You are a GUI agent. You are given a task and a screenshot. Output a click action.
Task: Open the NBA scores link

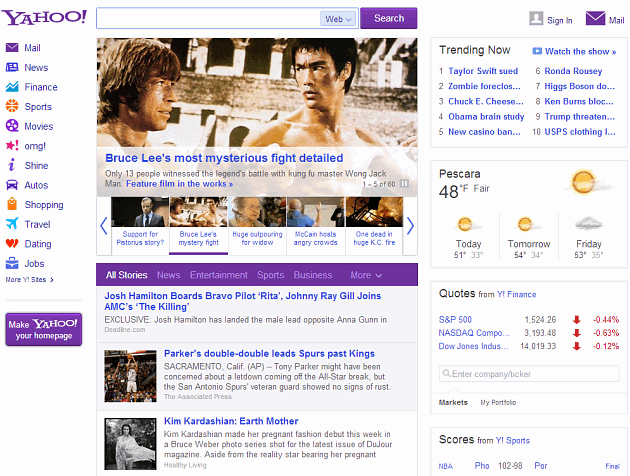click(446, 466)
